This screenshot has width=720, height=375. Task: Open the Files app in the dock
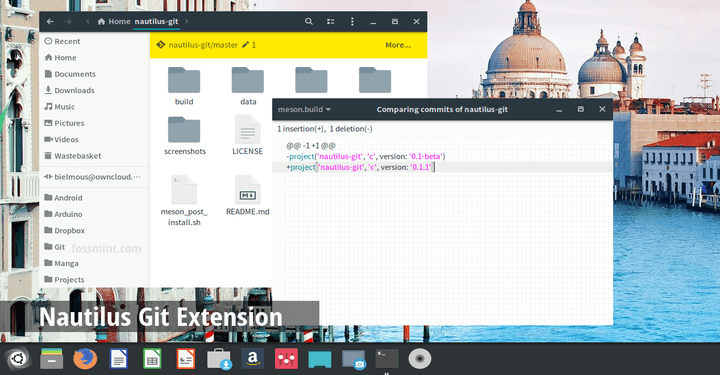click(51, 358)
